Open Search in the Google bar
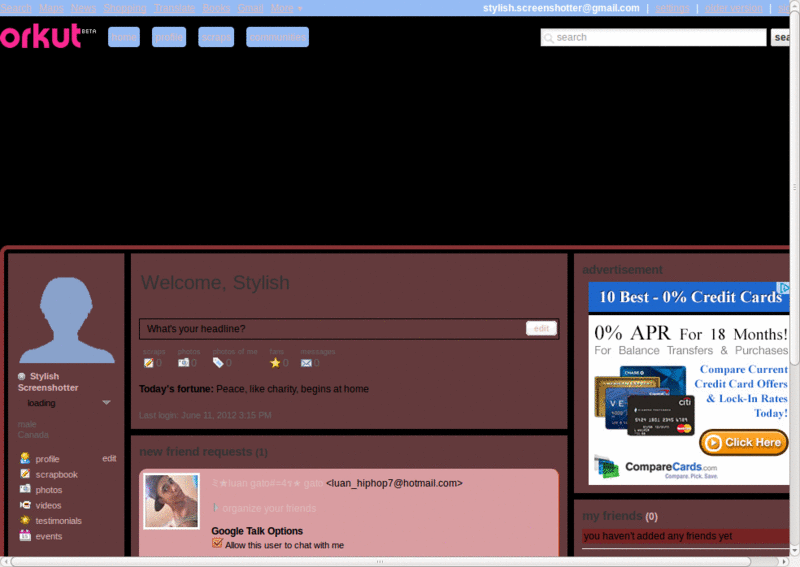 pyautogui.click(x=15, y=8)
